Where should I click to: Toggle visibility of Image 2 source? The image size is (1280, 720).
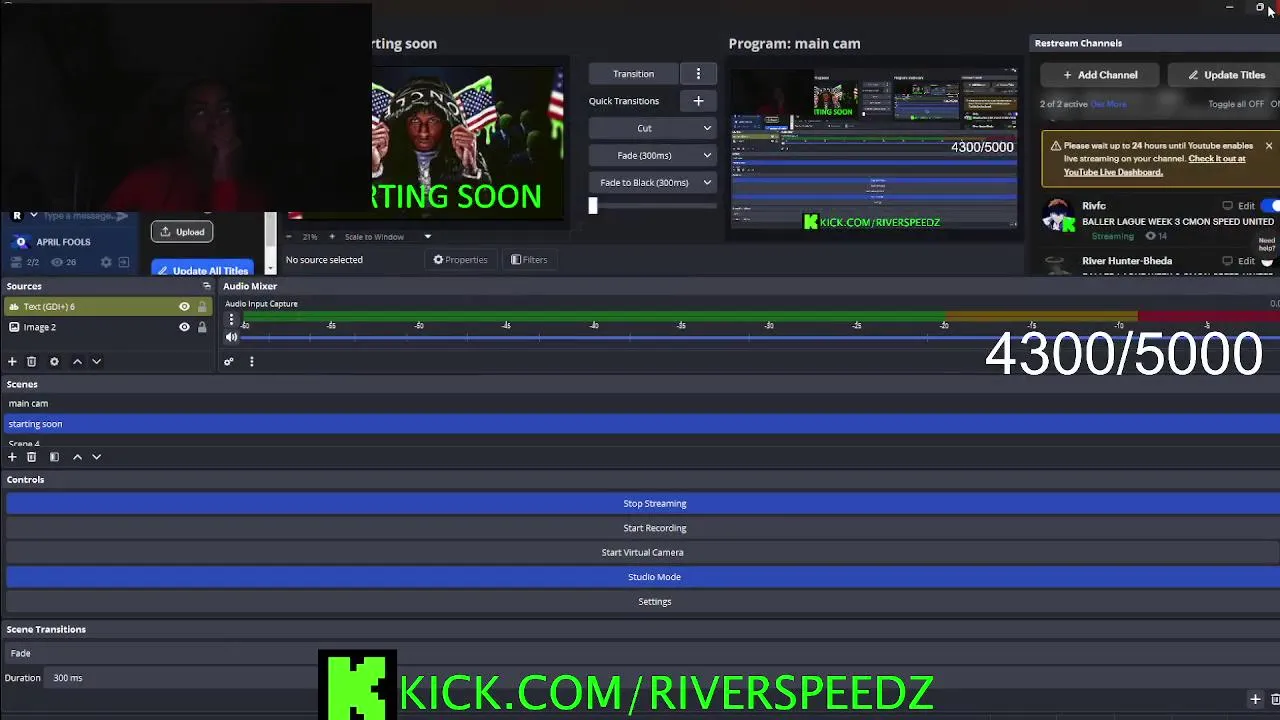184,327
